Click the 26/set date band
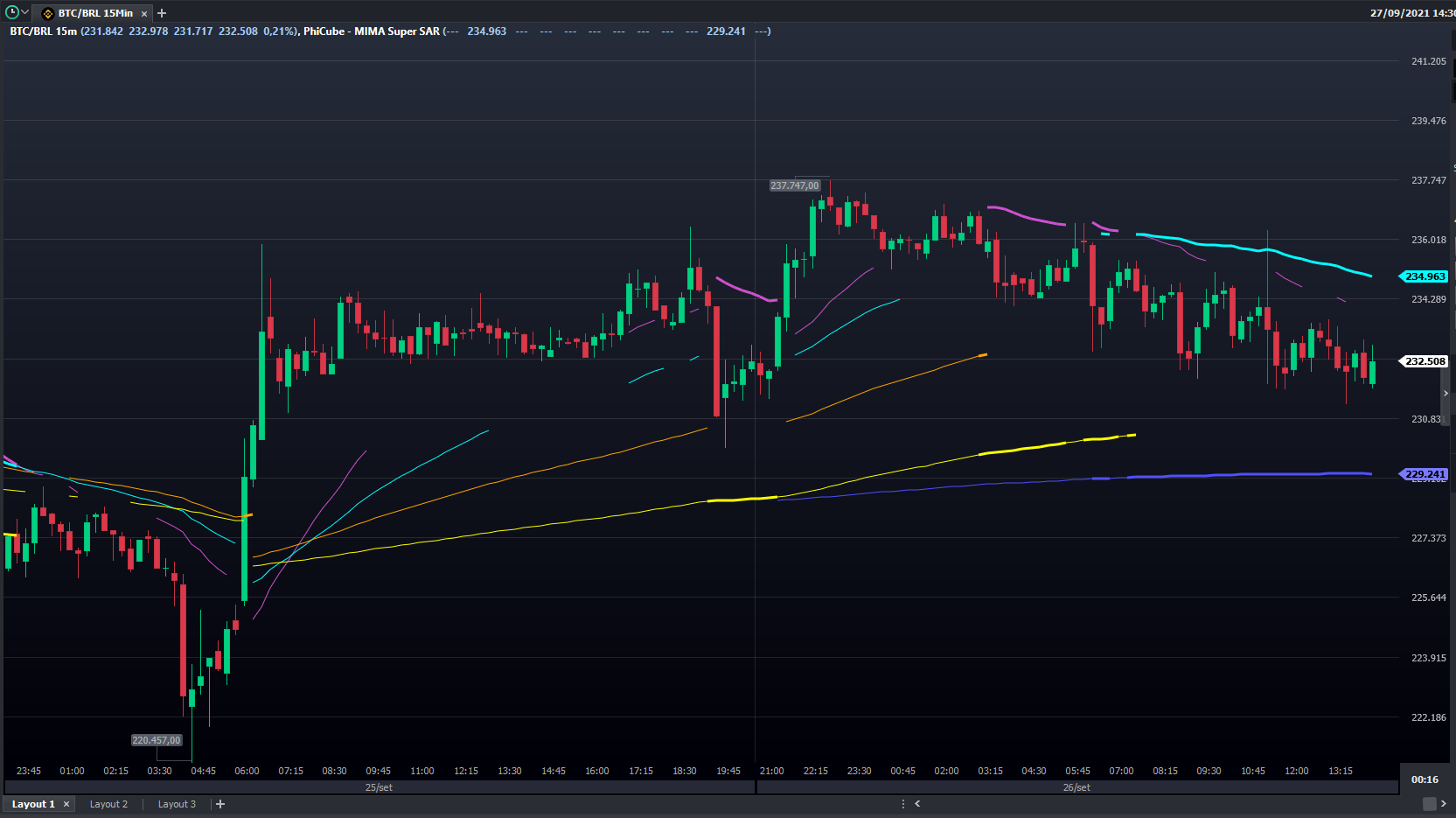 (x=1076, y=787)
